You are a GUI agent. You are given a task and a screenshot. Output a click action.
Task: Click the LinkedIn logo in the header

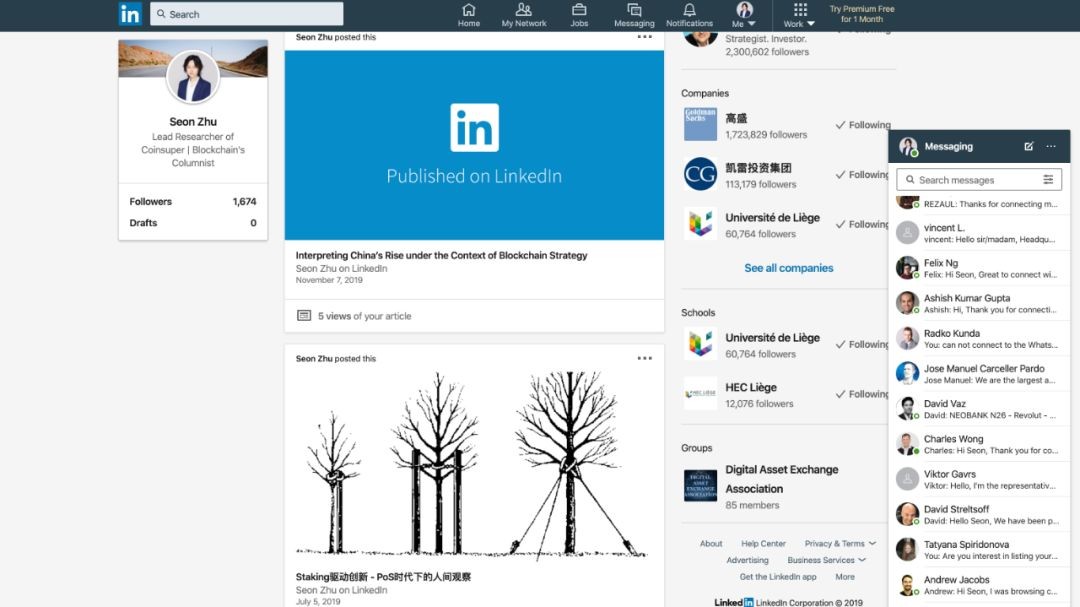point(129,14)
